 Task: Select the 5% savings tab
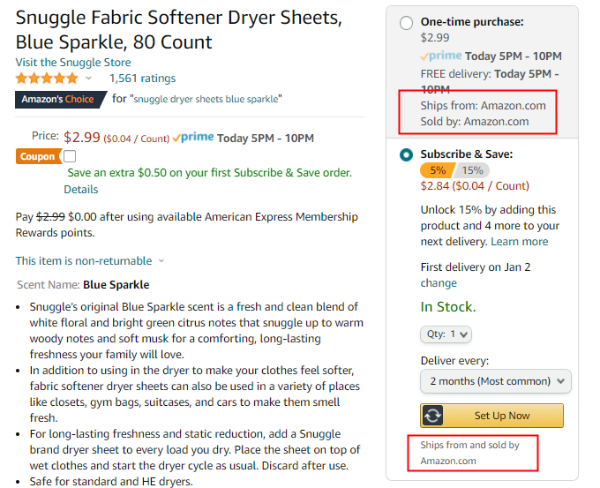pyautogui.click(x=439, y=170)
